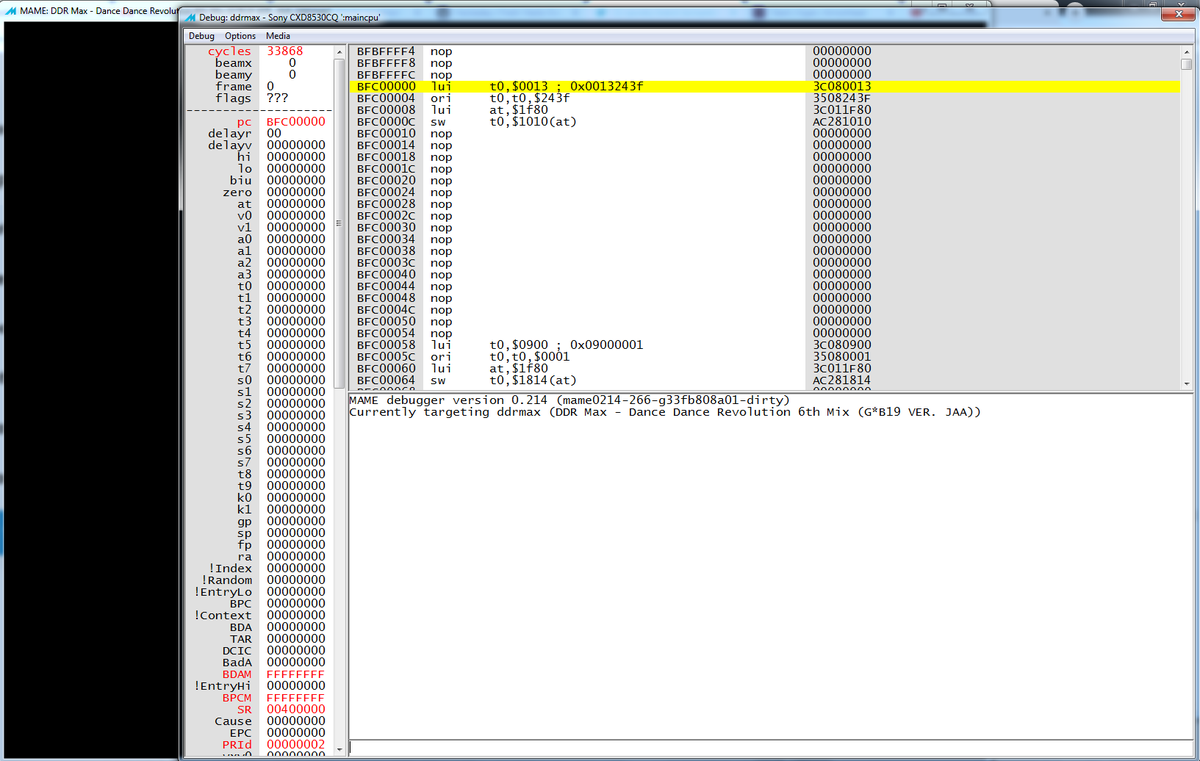Image resolution: width=1200 pixels, height=761 pixels.
Task: Select nop line at address BFBFFFF4
Action: [x=765, y=51]
